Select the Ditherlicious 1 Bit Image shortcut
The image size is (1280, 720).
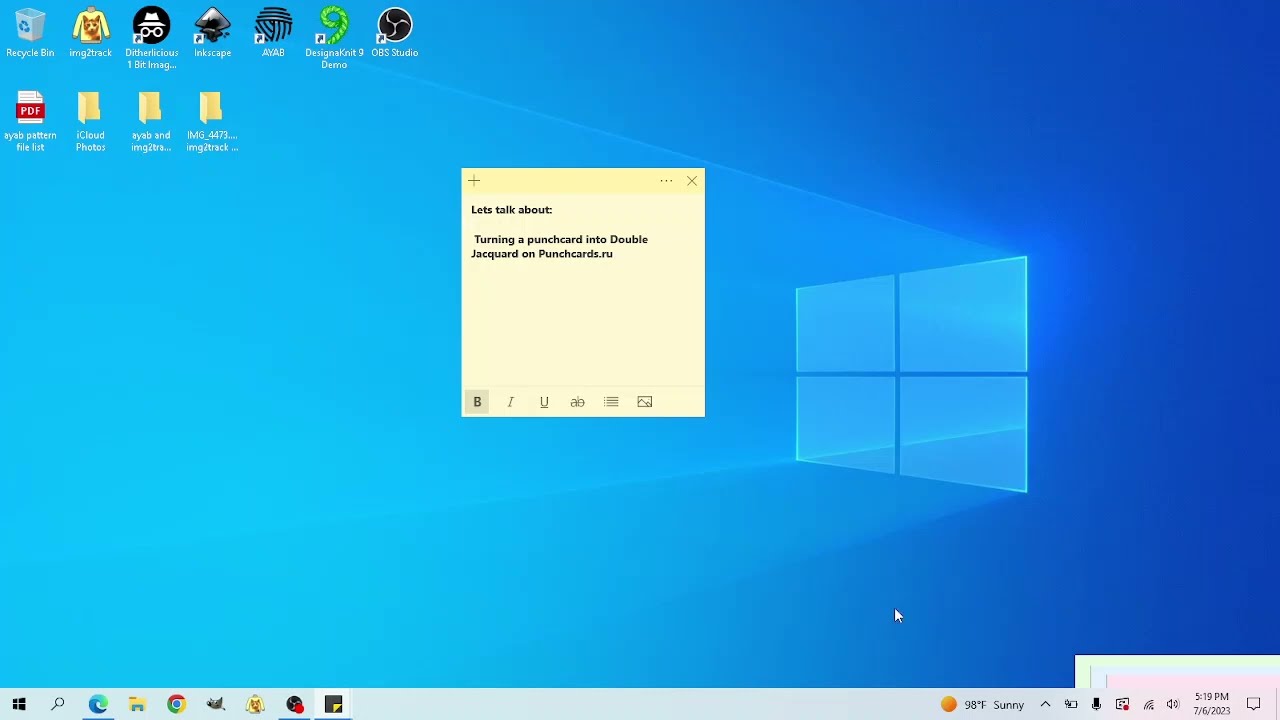tap(151, 39)
